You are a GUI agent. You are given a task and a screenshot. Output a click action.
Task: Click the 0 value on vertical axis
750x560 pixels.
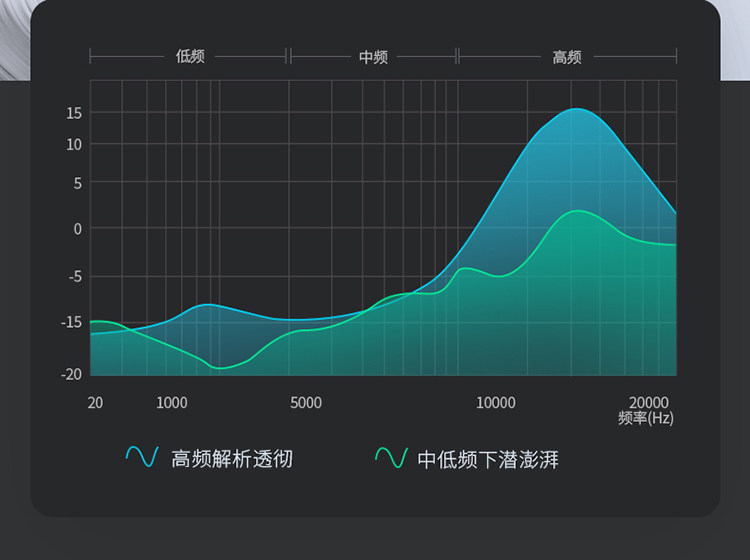coord(77,229)
